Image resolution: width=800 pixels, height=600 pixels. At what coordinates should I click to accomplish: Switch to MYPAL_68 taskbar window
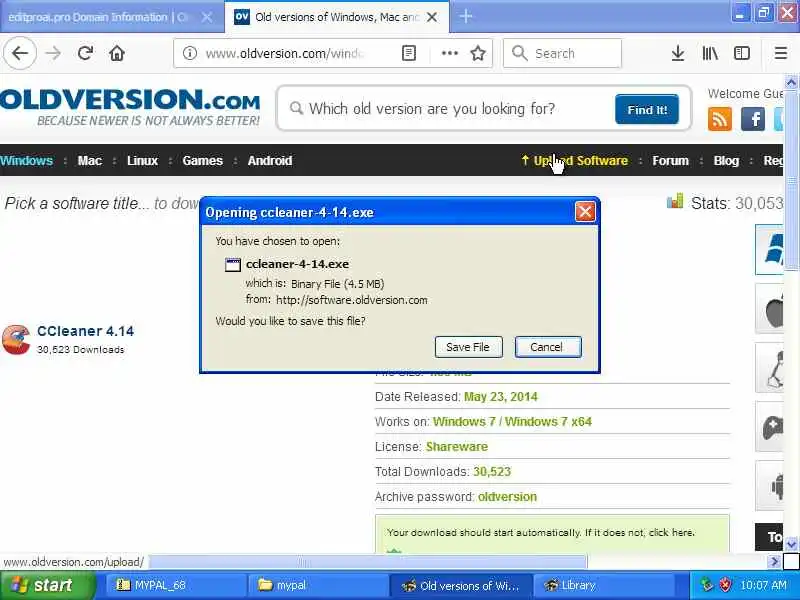[x=176, y=585]
